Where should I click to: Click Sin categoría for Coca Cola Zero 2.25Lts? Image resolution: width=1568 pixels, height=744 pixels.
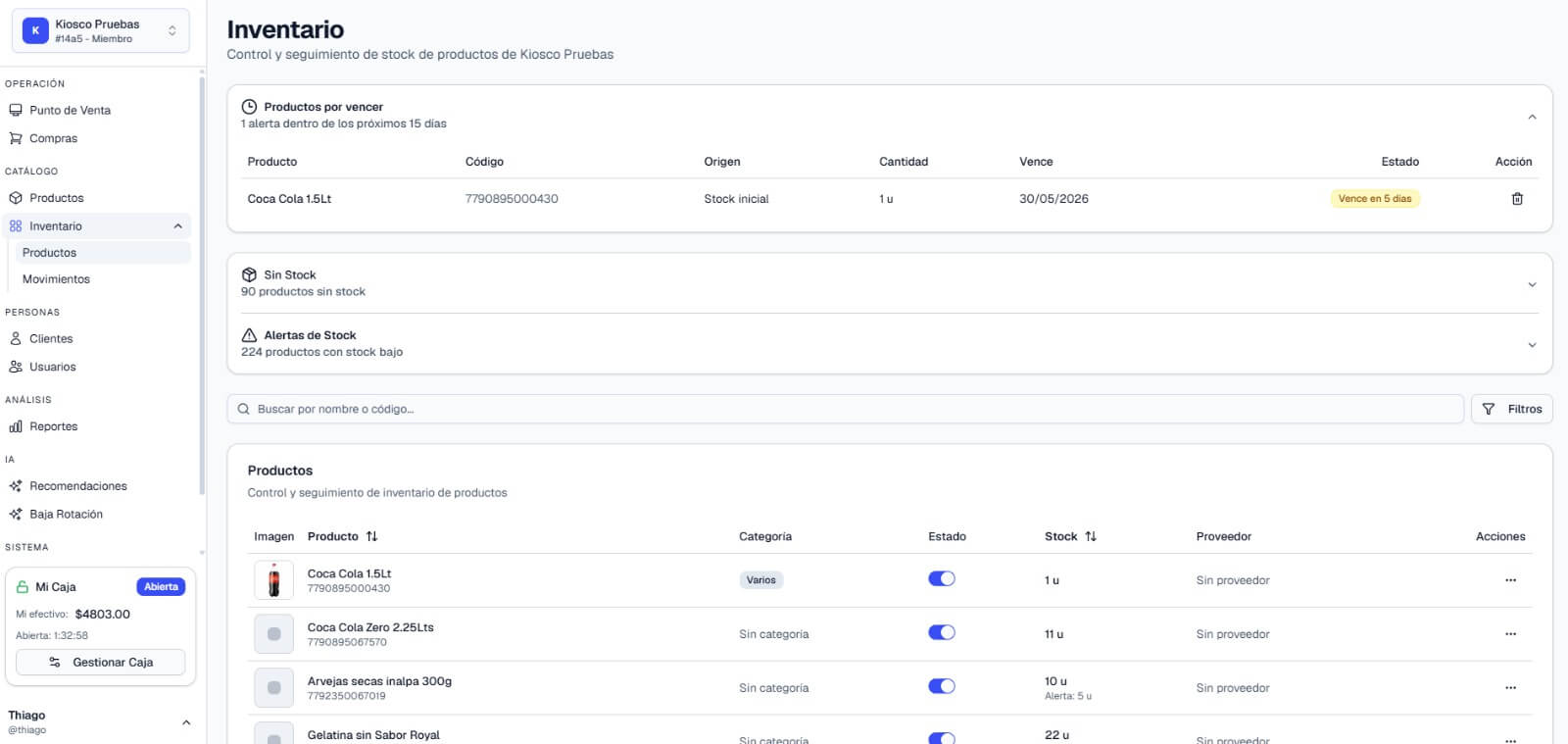coord(774,635)
